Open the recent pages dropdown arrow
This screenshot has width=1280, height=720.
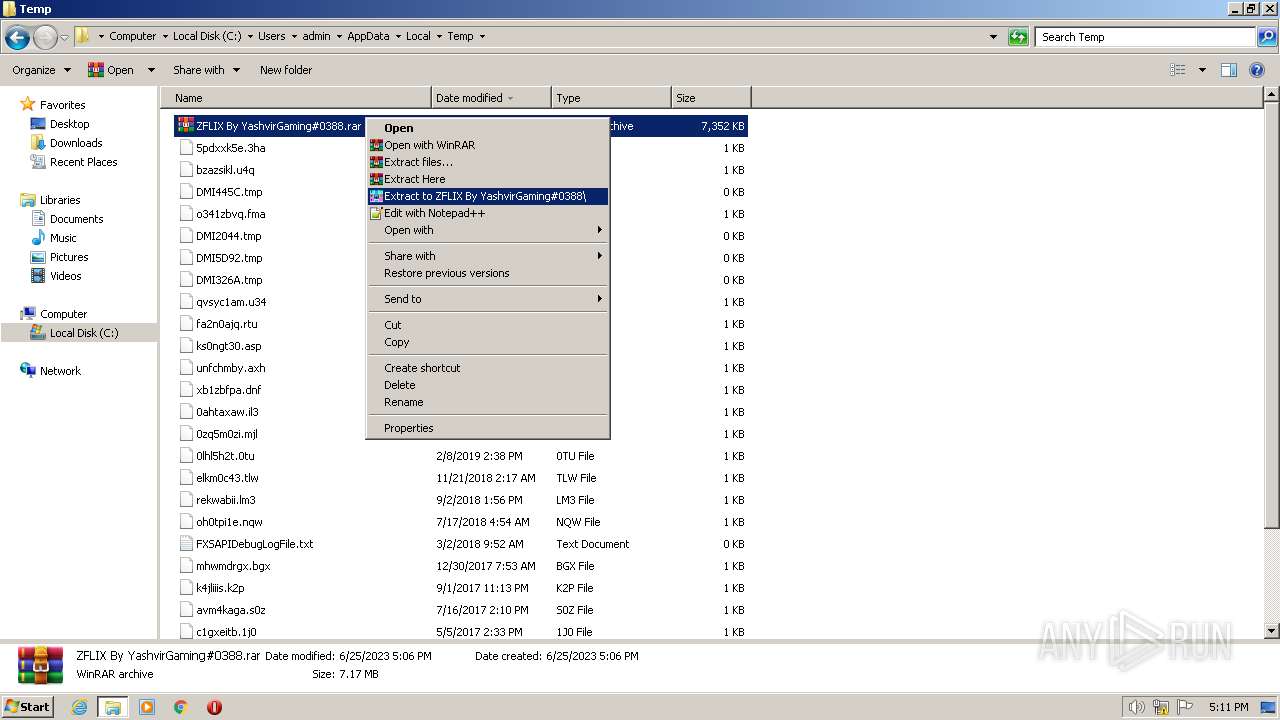(65, 38)
